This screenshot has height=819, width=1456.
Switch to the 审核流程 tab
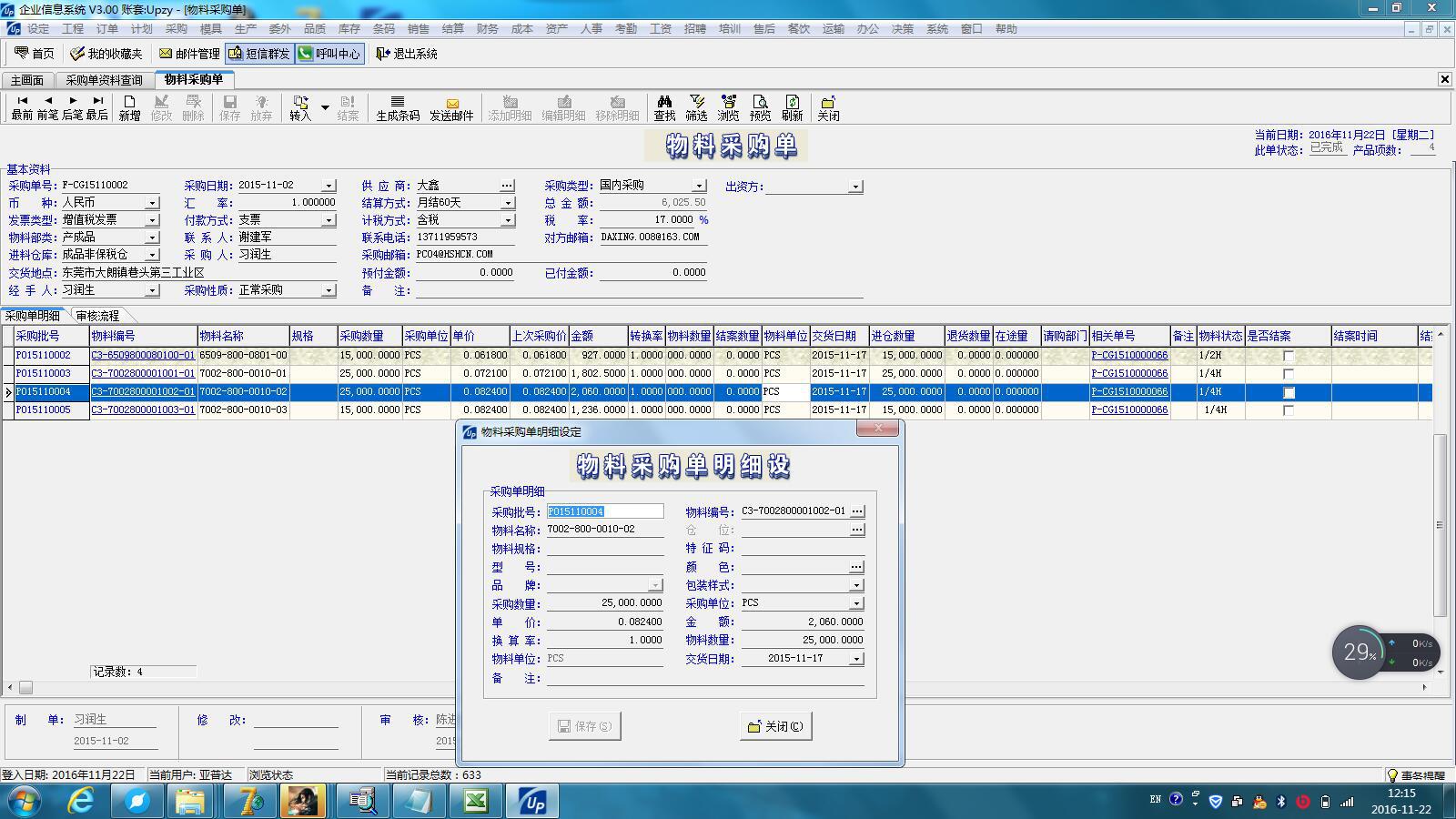[x=97, y=316]
